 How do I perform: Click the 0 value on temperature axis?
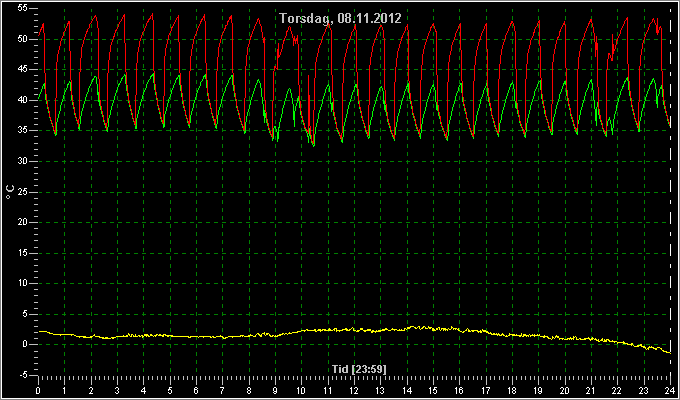[x=25, y=344]
